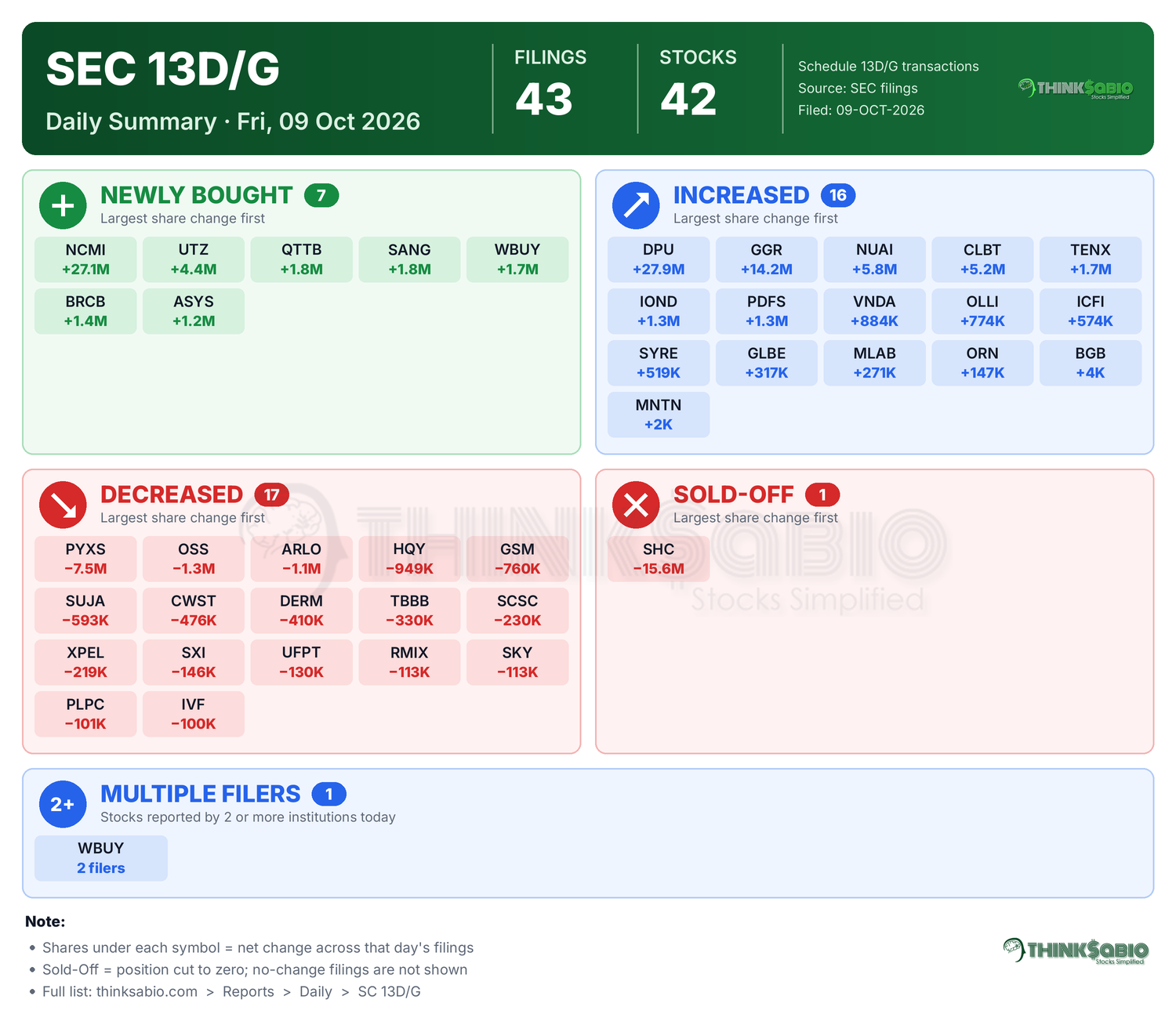The width and height of the screenshot is (1176, 1036).
Task: Select the 'WBUY 2 filers' card
Action: (101, 858)
